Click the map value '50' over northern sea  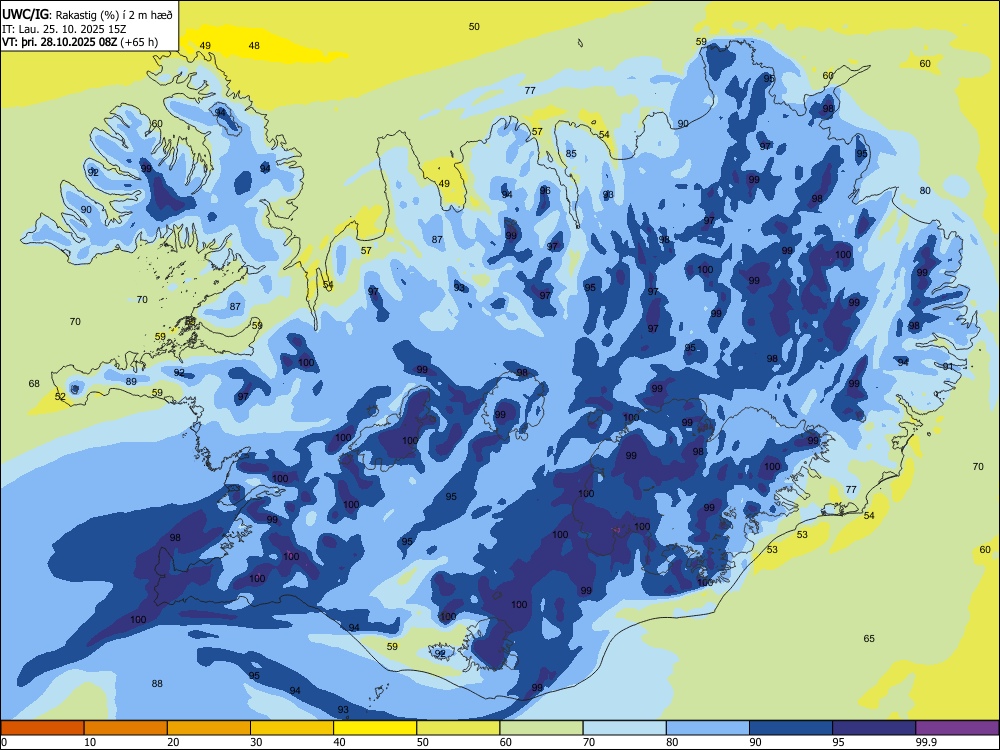click(474, 26)
